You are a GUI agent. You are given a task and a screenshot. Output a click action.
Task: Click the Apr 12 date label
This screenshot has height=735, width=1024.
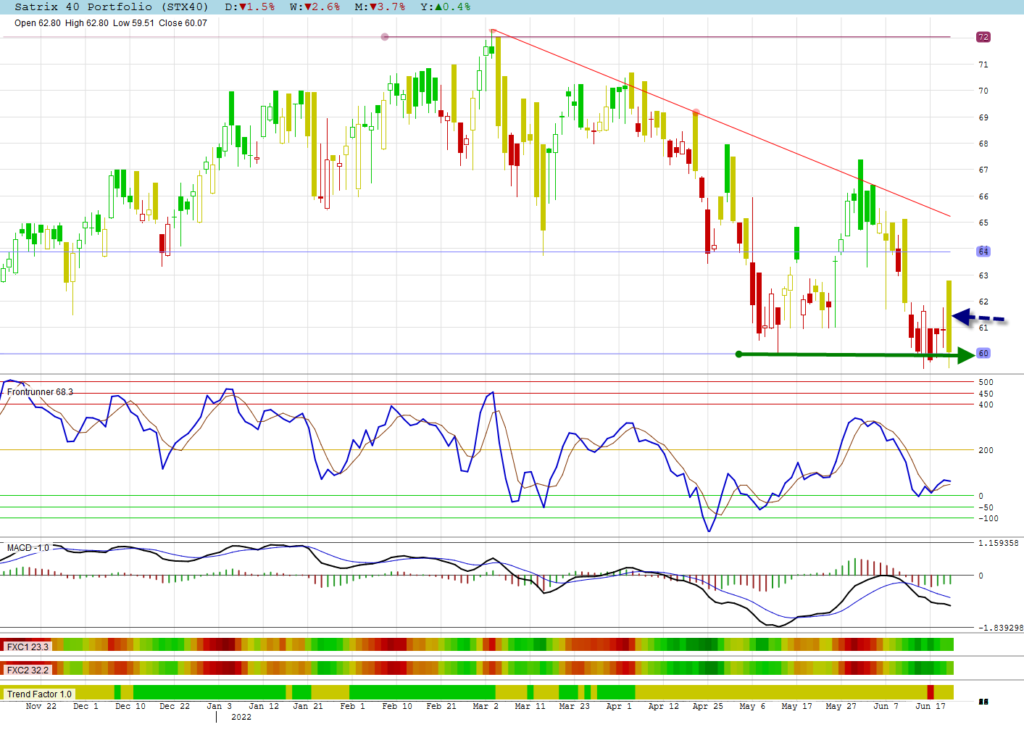(x=664, y=706)
